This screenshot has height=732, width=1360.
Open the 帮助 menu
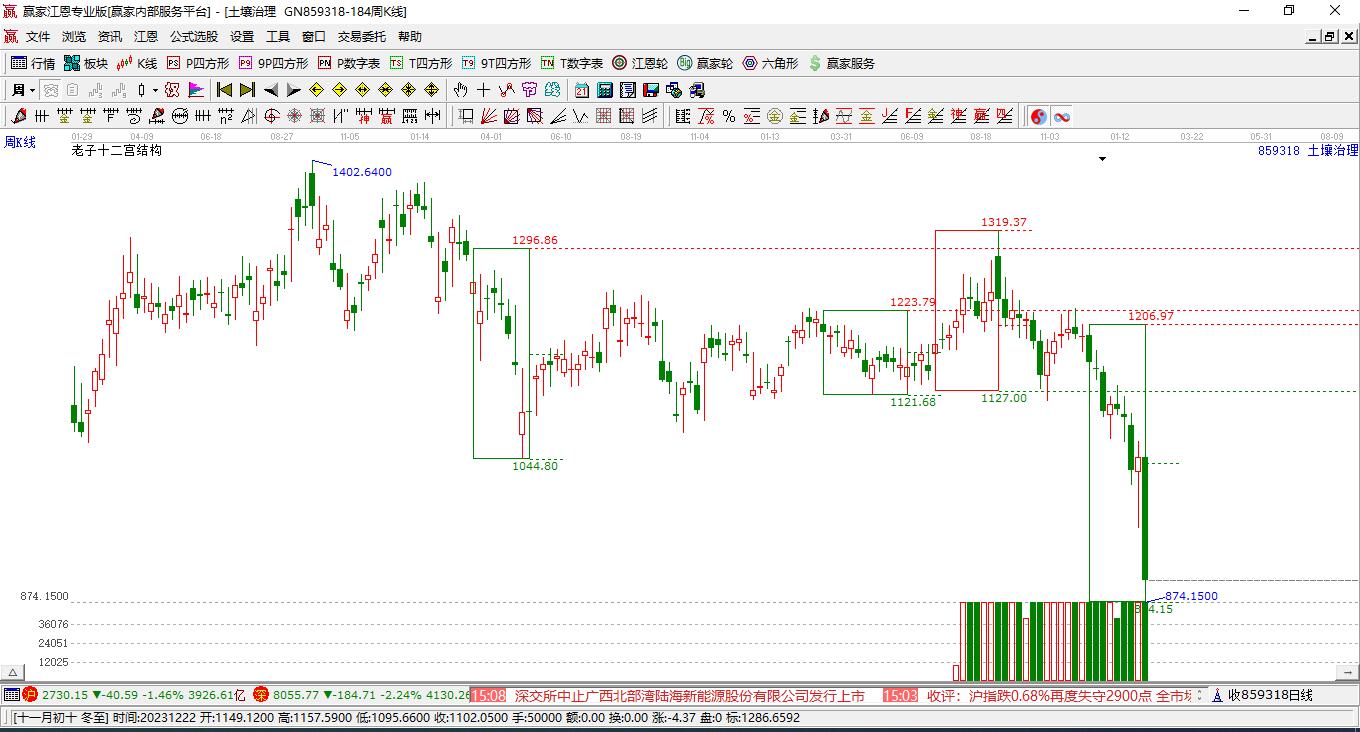(x=410, y=37)
